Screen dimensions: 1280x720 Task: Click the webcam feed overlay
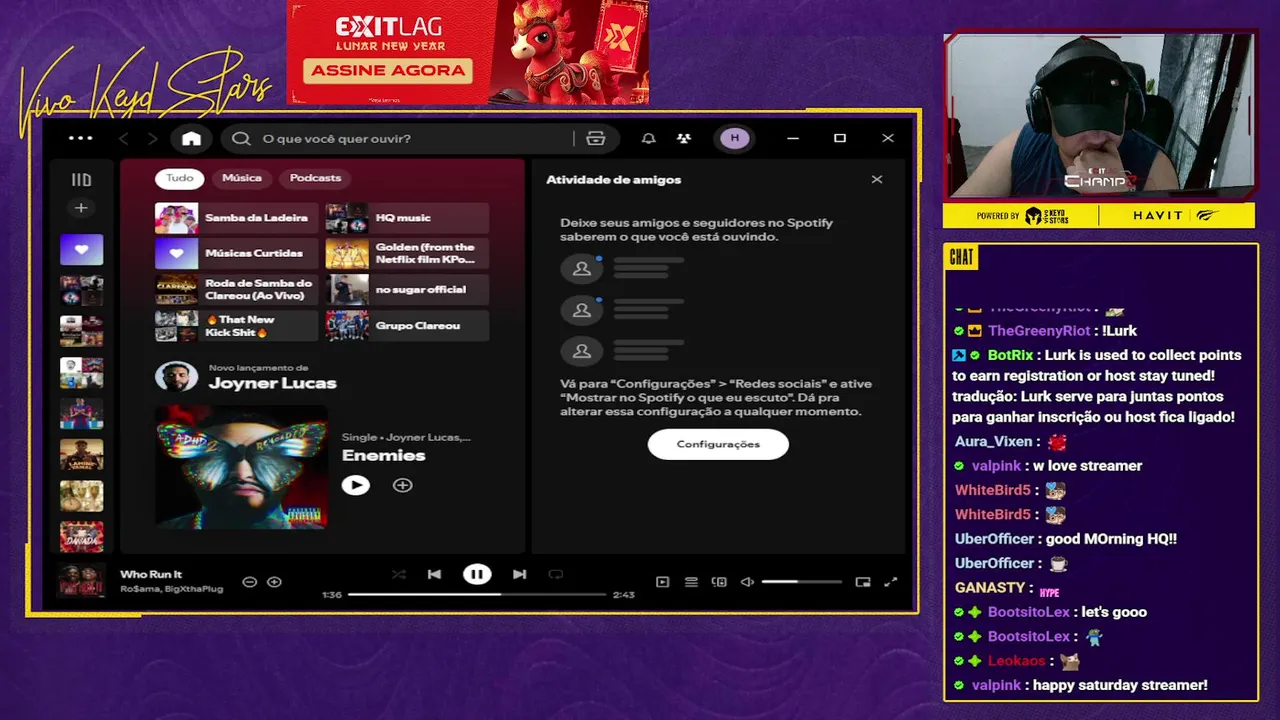tap(1099, 115)
